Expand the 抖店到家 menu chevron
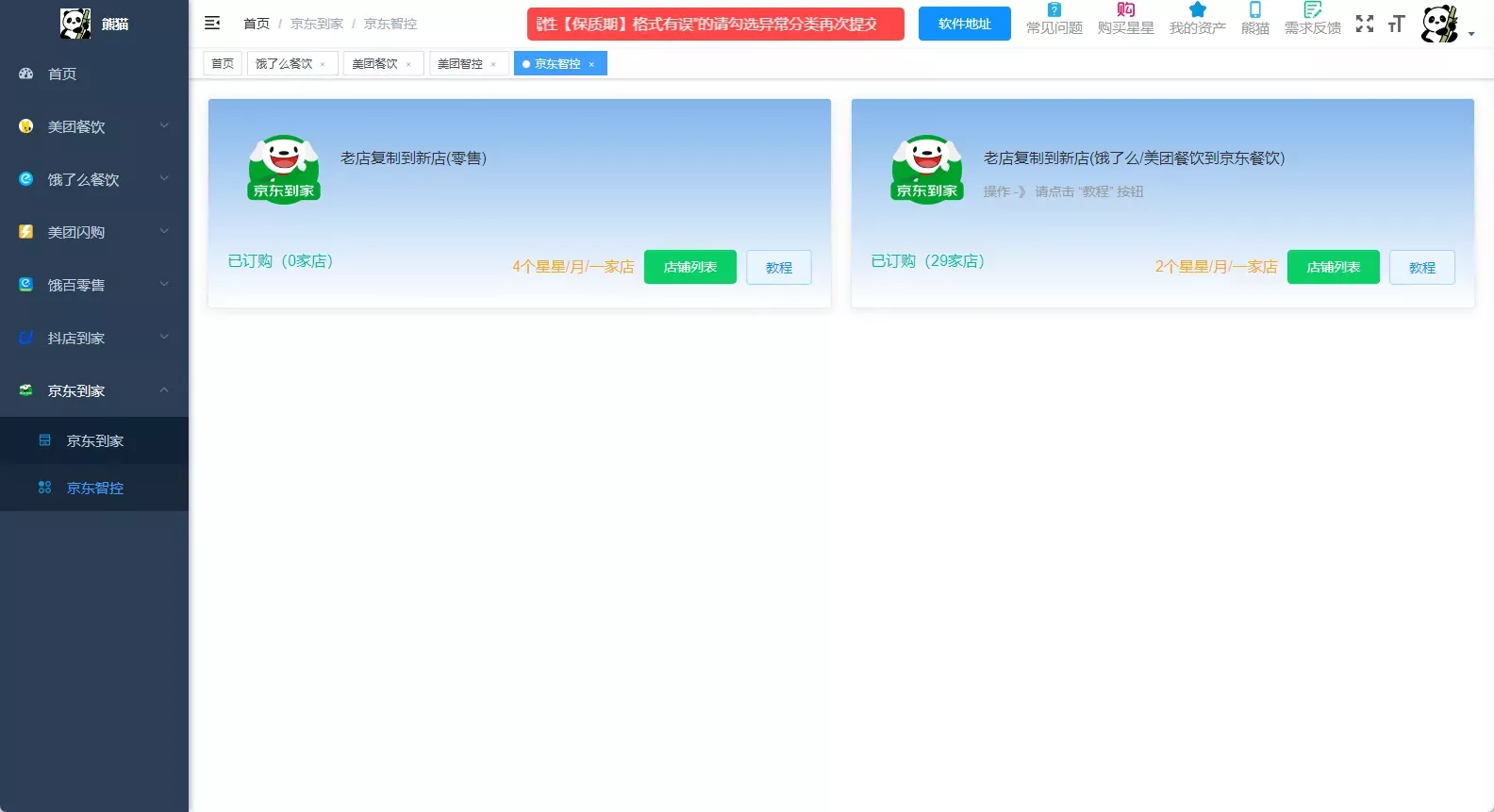This screenshot has height=812, width=1494. coord(164,337)
